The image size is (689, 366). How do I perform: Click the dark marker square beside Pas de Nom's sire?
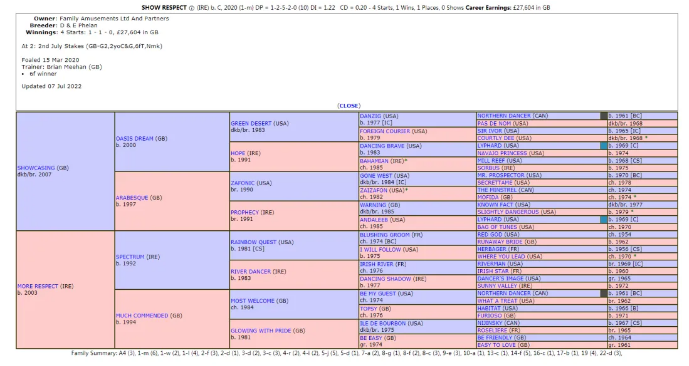tap(604, 116)
